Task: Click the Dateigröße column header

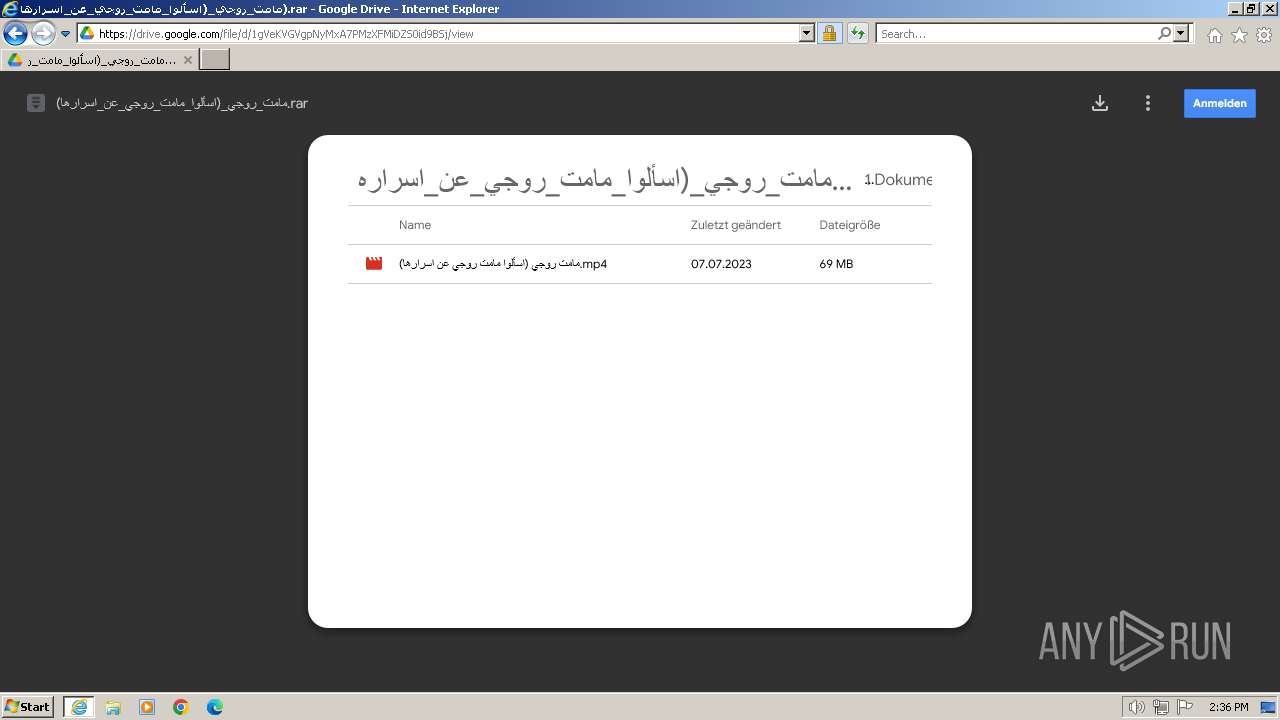Action: coord(850,225)
